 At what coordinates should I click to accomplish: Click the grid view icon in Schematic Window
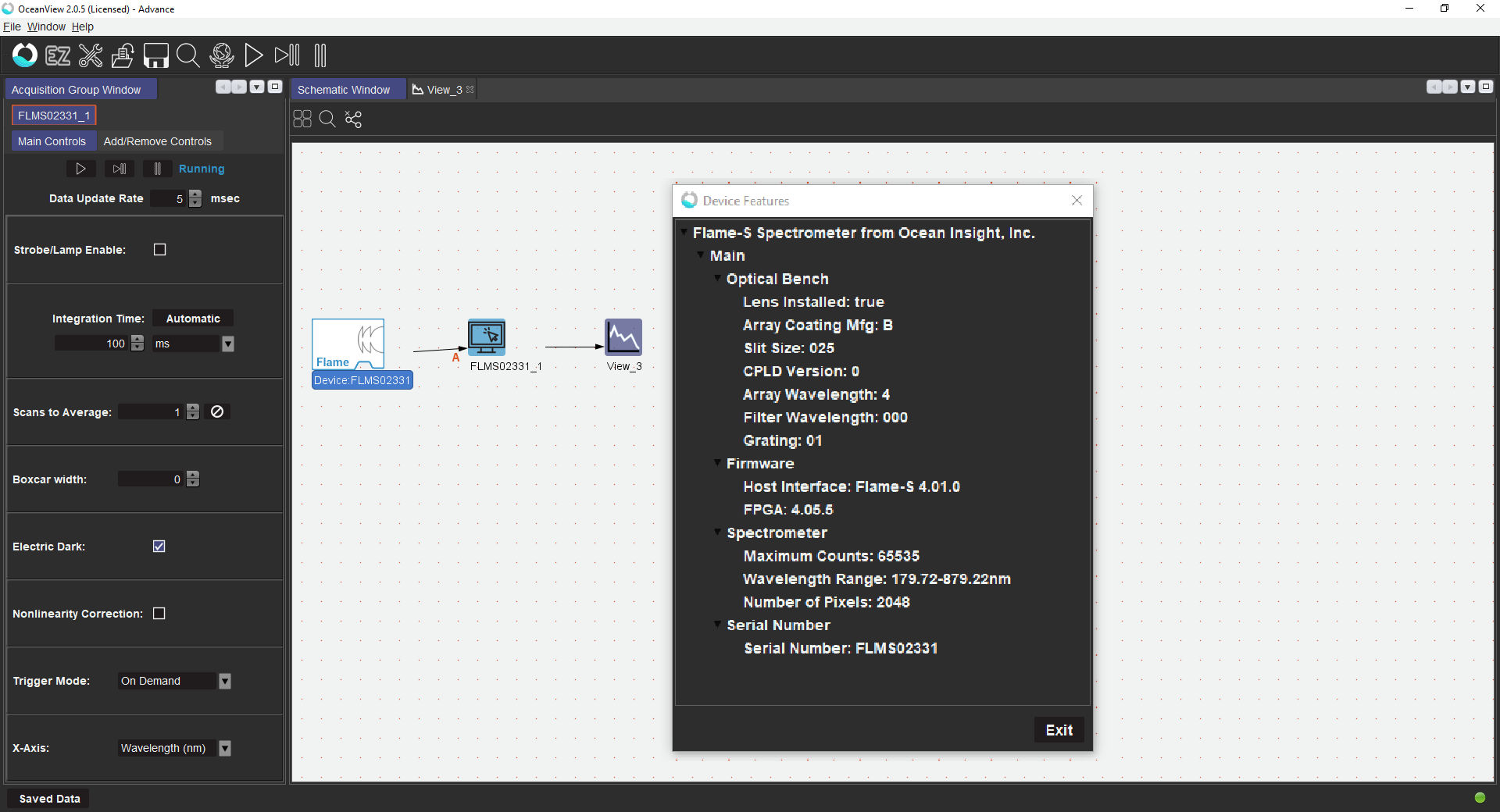click(x=302, y=119)
